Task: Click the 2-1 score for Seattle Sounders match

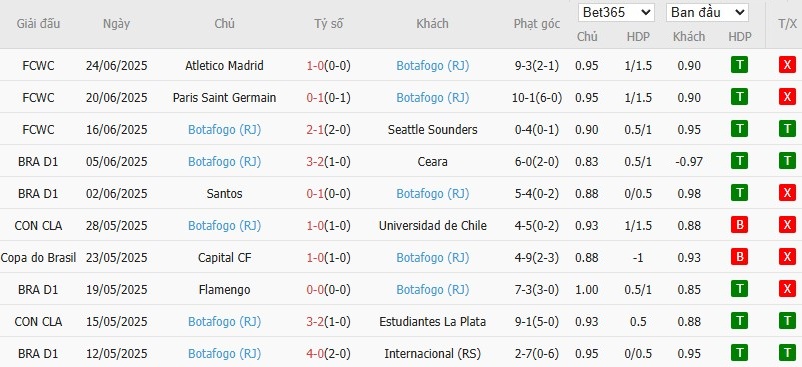Action: pyautogui.click(x=316, y=130)
